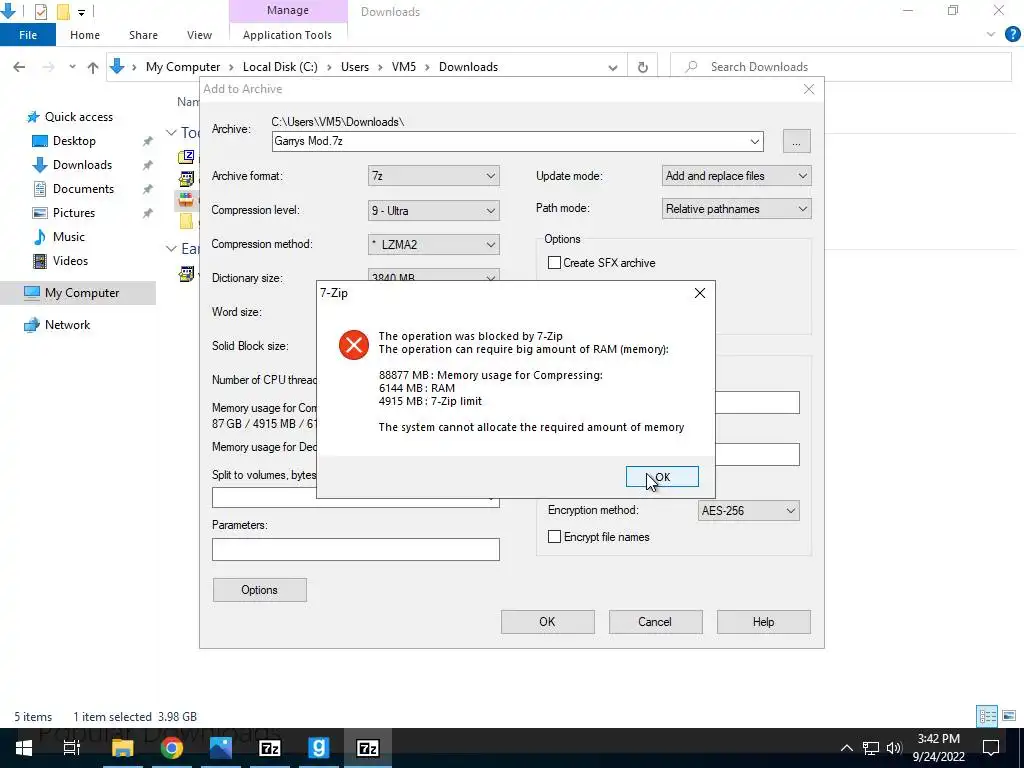Image resolution: width=1024 pixels, height=768 pixels.
Task: Click the Parameters input field
Action: [x=355, y=549]
